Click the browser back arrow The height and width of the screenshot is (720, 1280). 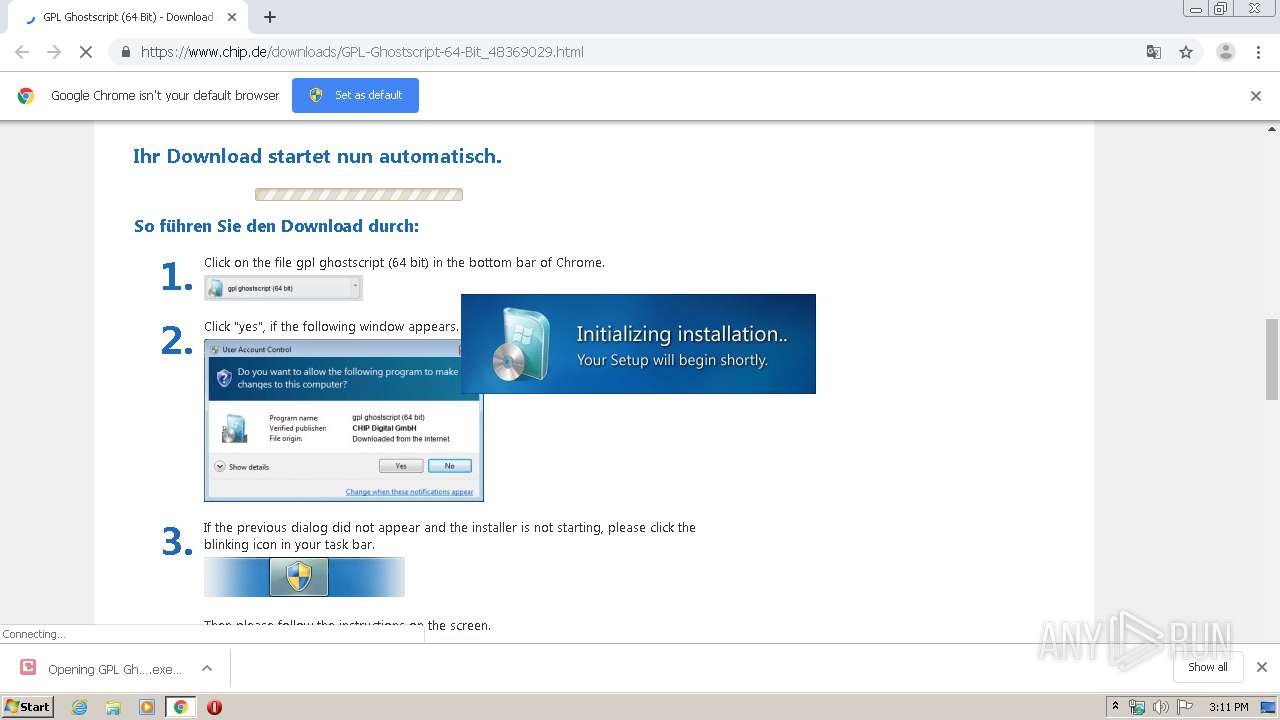(22, 52)
